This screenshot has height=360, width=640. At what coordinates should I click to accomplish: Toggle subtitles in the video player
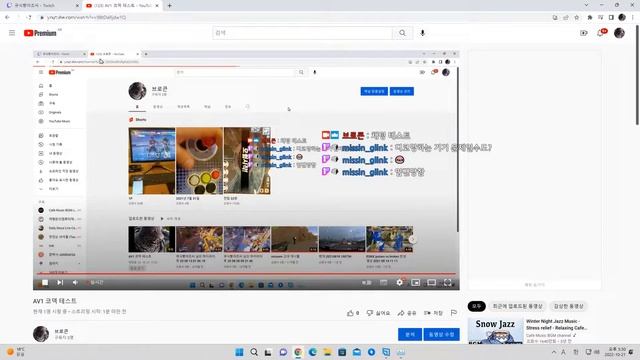[x=383, y=282]
